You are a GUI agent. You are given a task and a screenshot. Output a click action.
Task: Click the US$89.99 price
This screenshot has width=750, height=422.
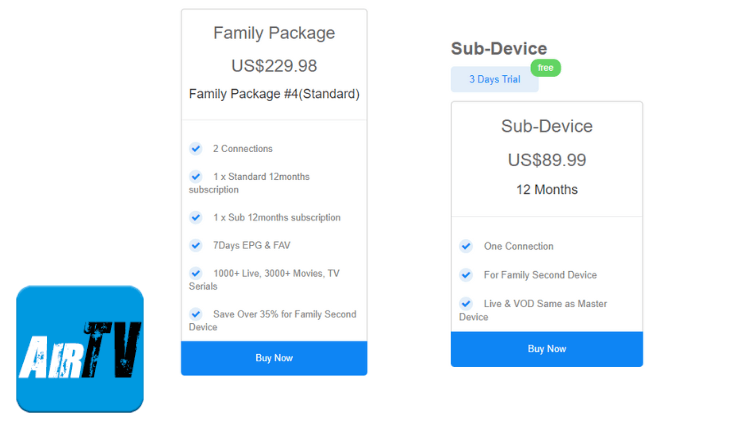click(547, 160)
